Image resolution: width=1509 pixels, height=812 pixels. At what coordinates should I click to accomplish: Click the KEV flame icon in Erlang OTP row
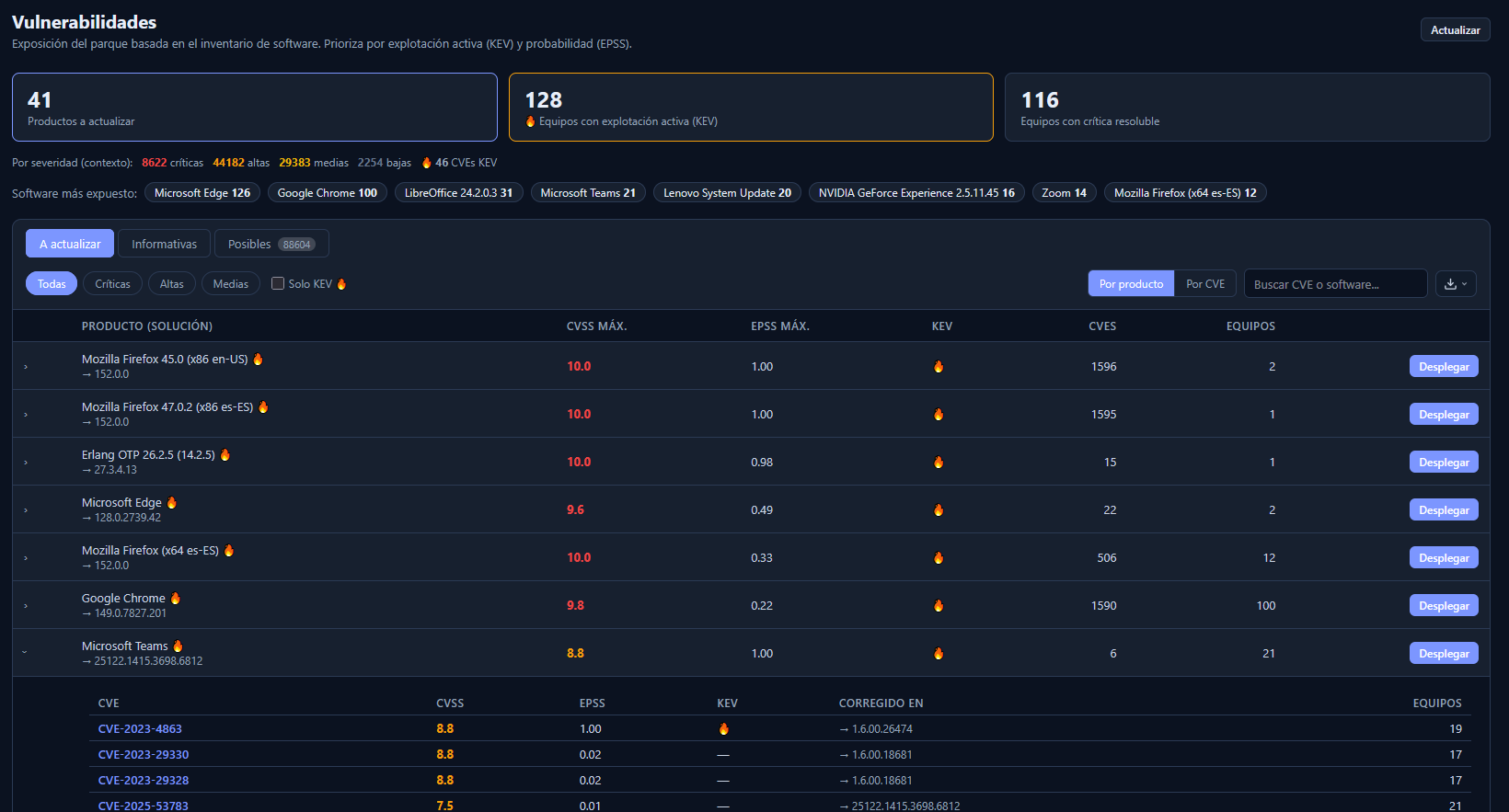click(x=939, y=463)
